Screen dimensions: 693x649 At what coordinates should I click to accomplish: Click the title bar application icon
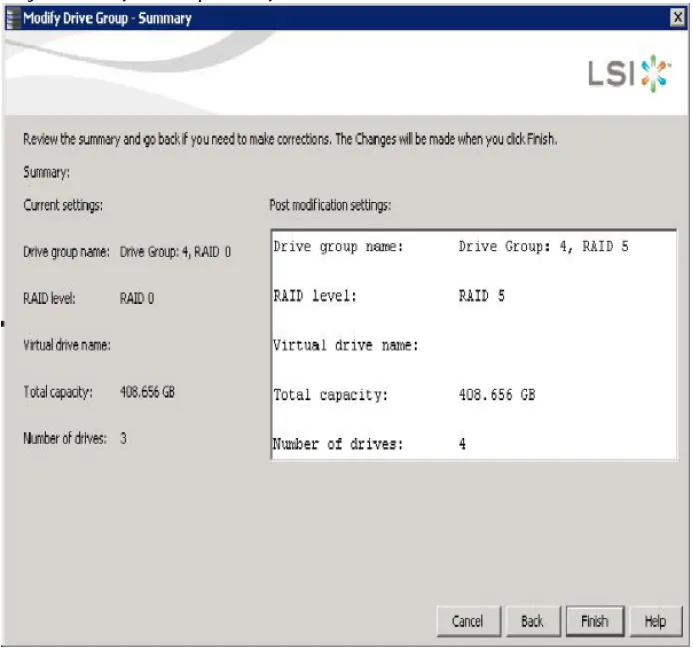[13, 18]
